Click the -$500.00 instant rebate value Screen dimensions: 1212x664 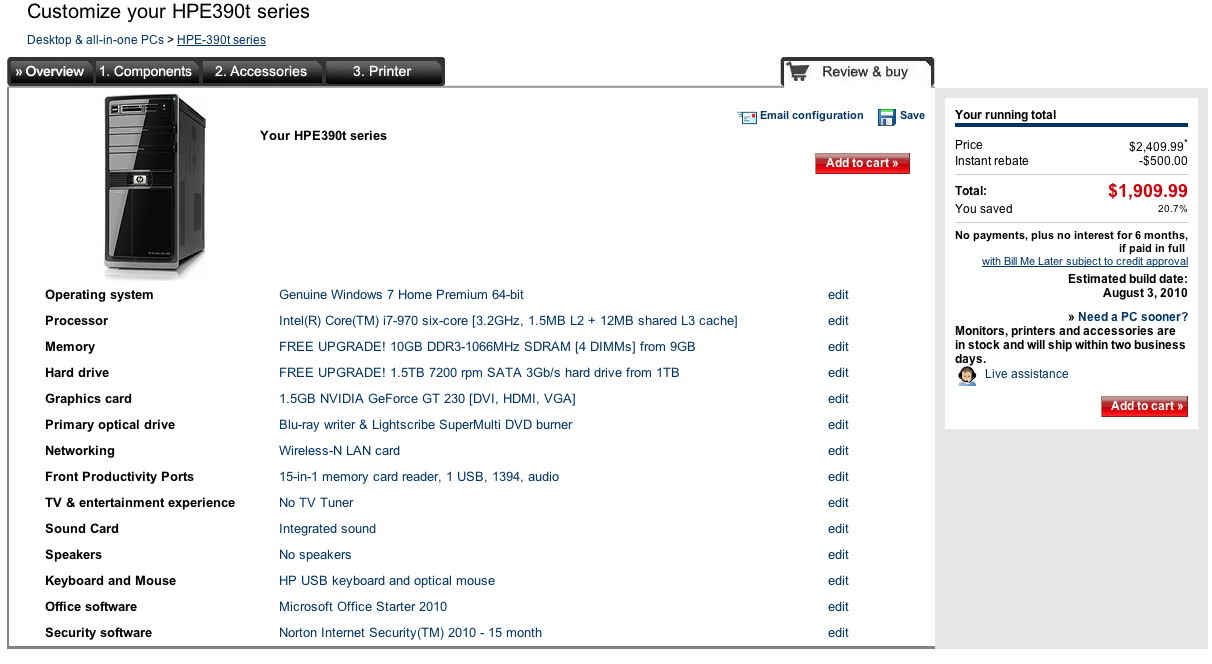pyautogui.click(x=1163, y=161)
